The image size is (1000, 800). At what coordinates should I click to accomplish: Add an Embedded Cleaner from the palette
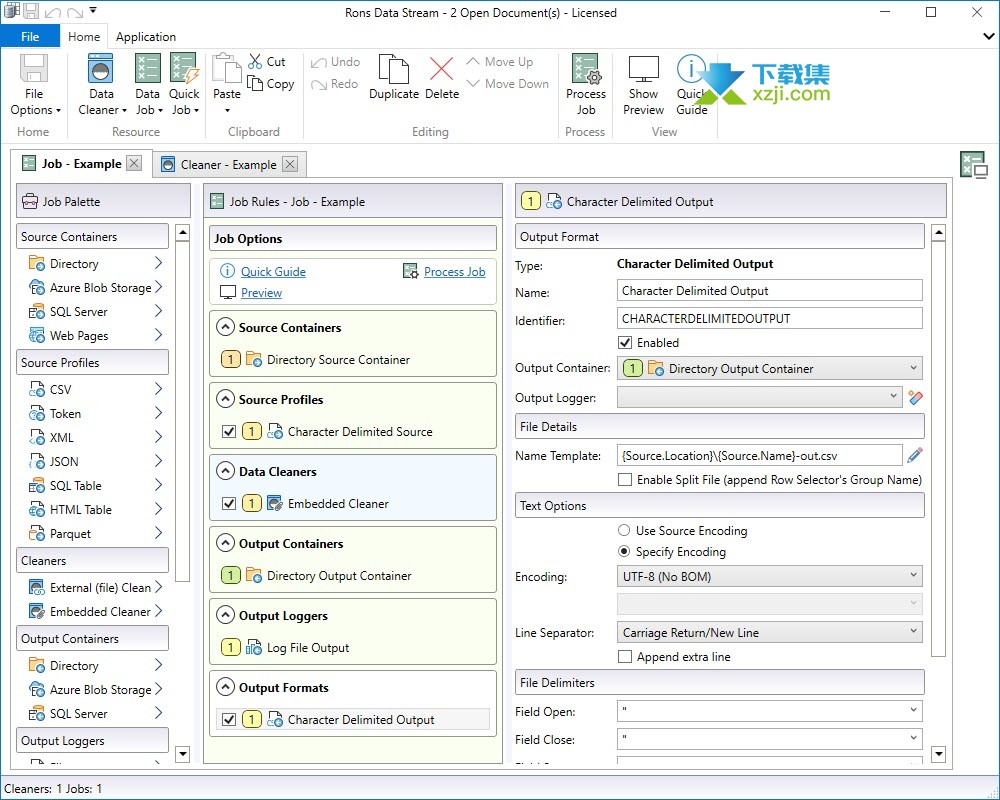(96, 611)
